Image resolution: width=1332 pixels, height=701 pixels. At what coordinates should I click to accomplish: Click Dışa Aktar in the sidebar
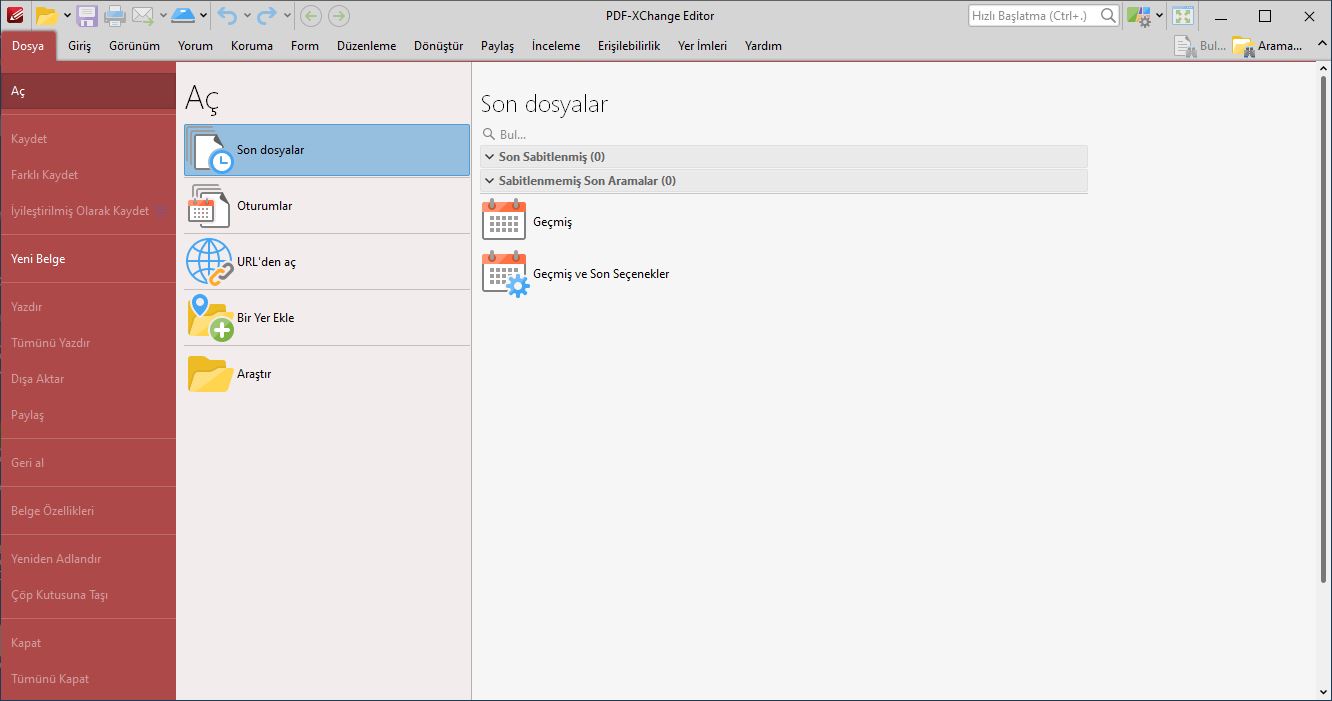pos(88,379)
